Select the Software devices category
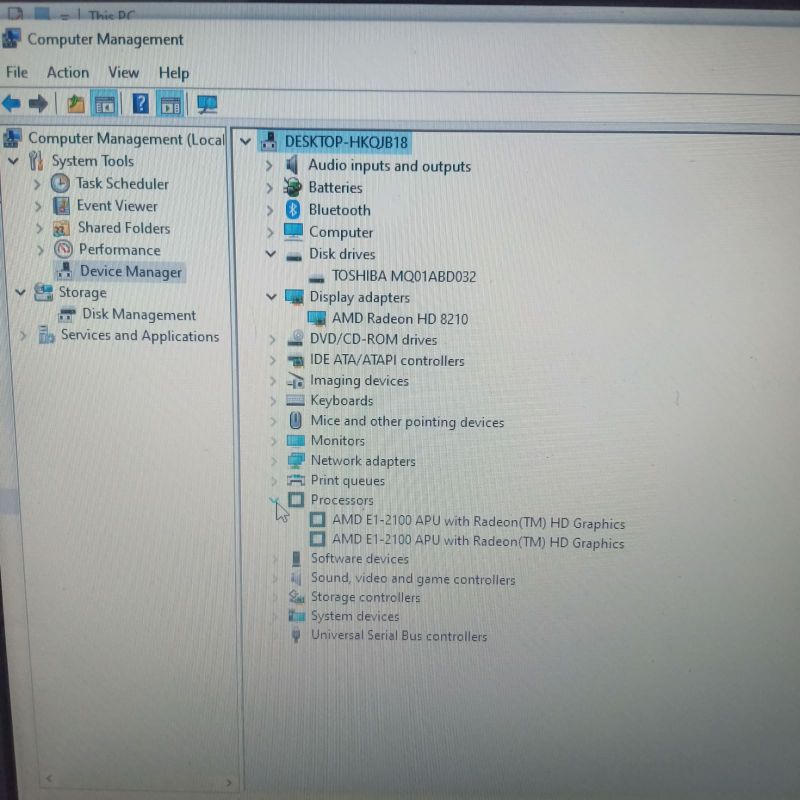Screen dimensions: 800x800 pos(360,559)
